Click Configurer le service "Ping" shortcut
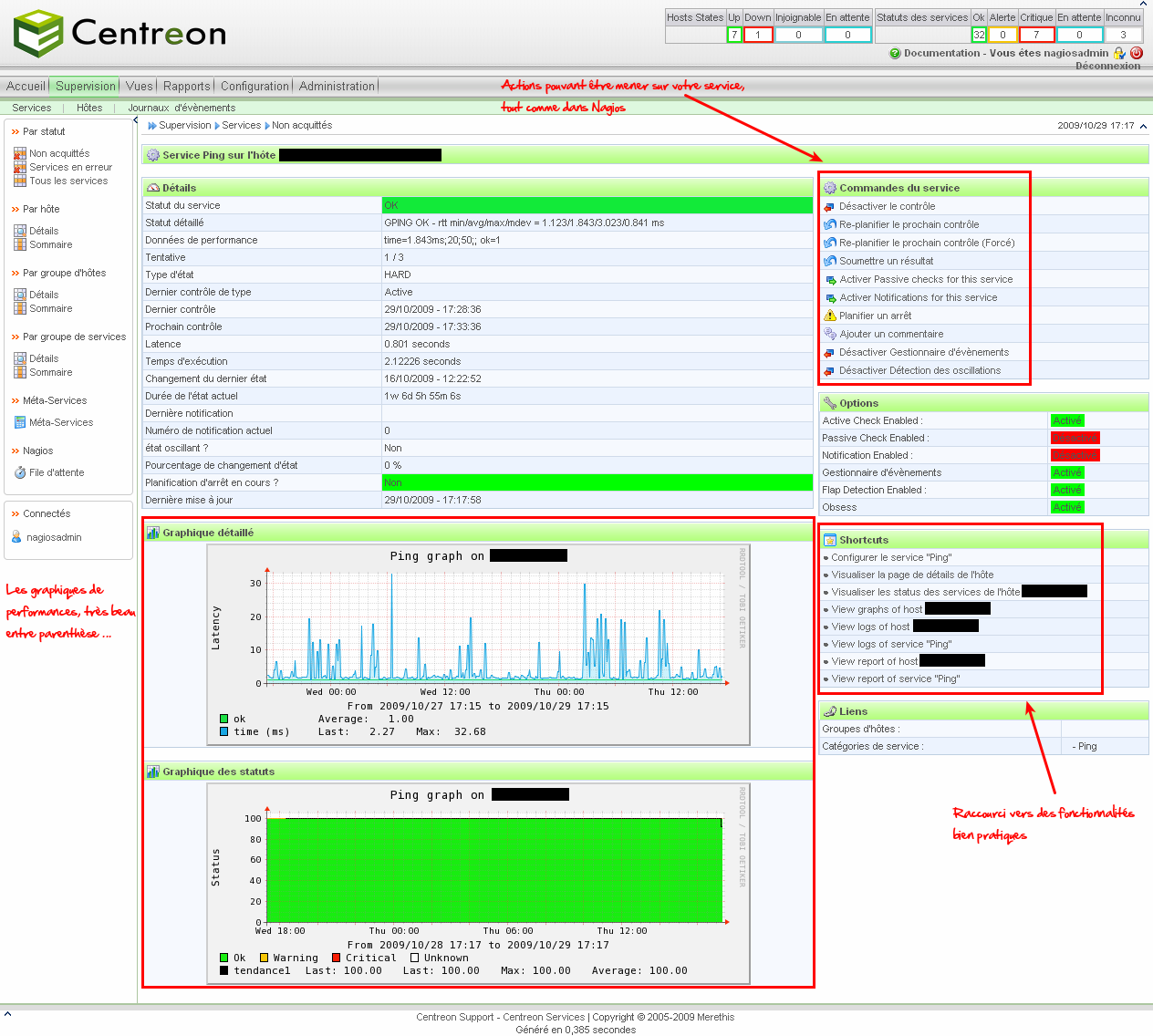 pos(891,557)
